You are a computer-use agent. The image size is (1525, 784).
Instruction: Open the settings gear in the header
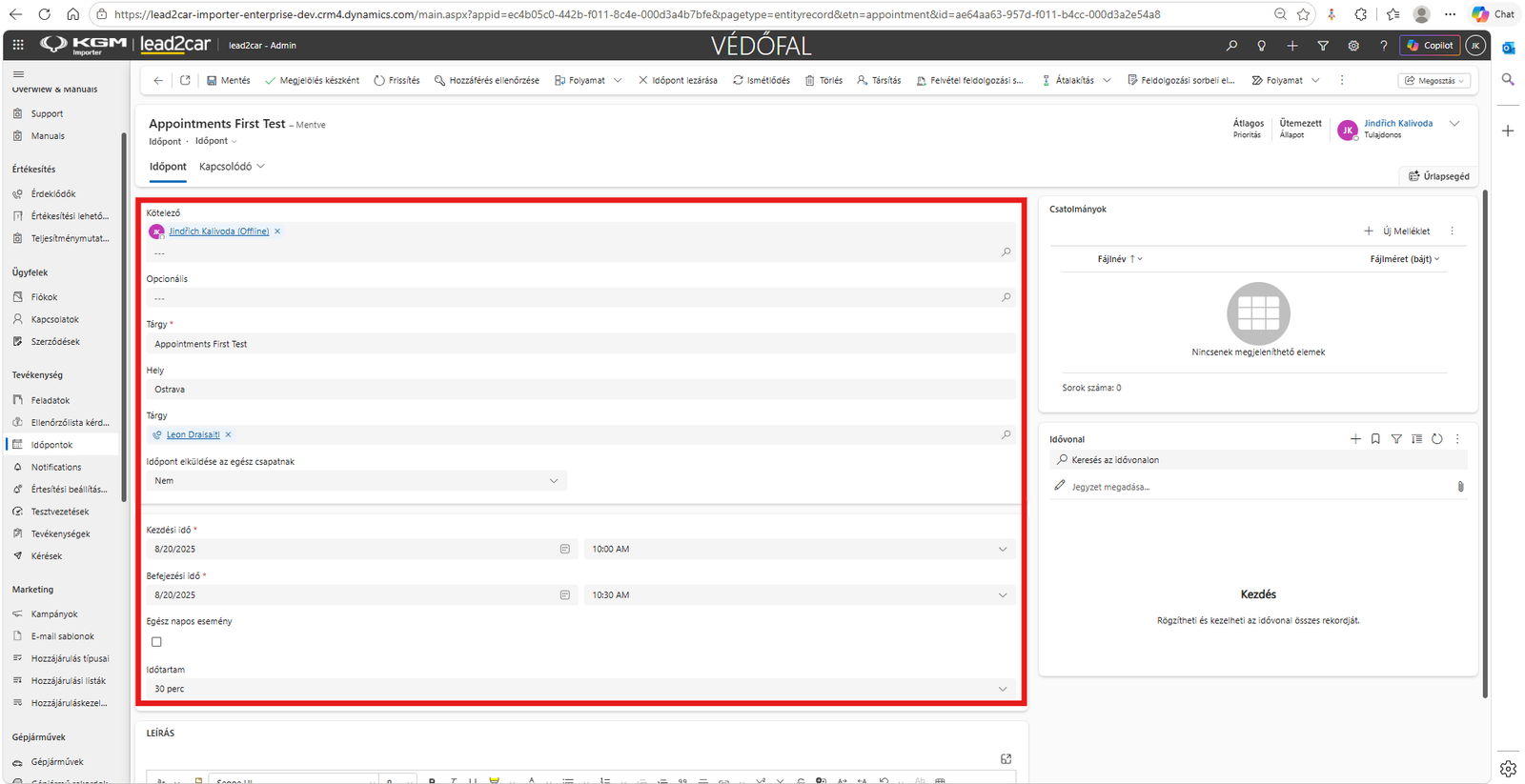[x=1353, y=46]
